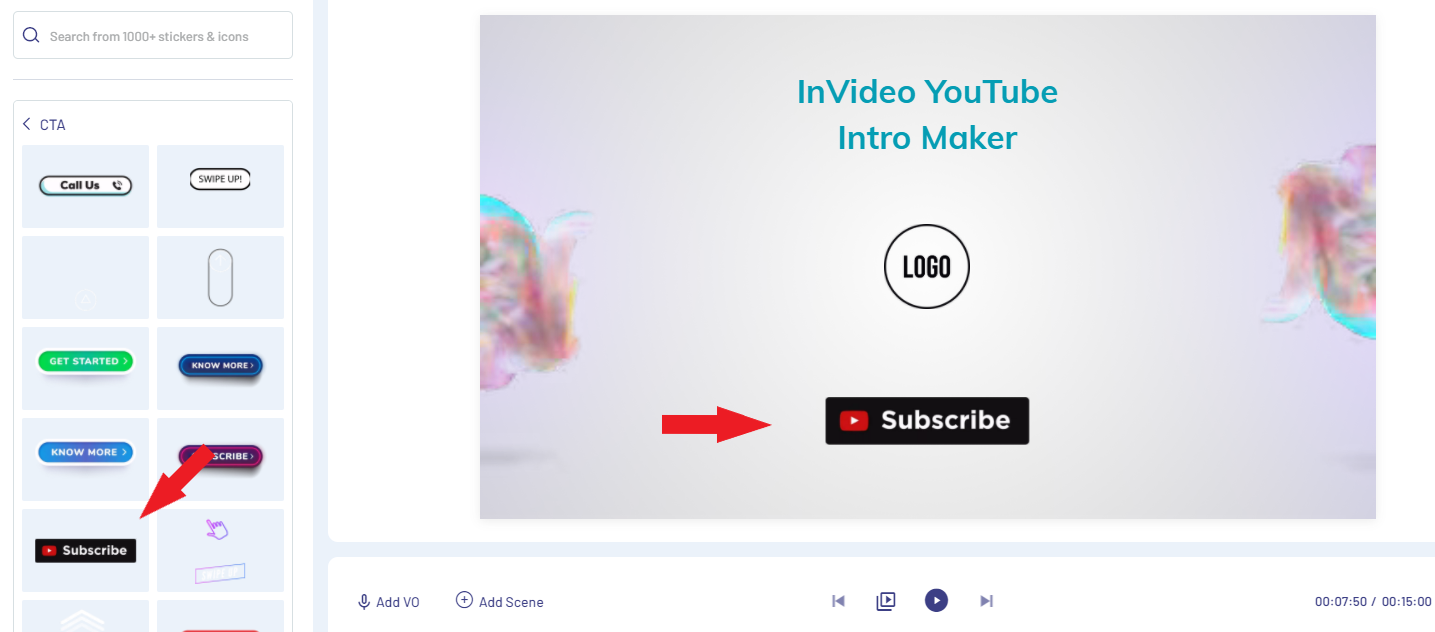Select the Call Us sticker
The image size is (1435, 632).
pos(85,186)
